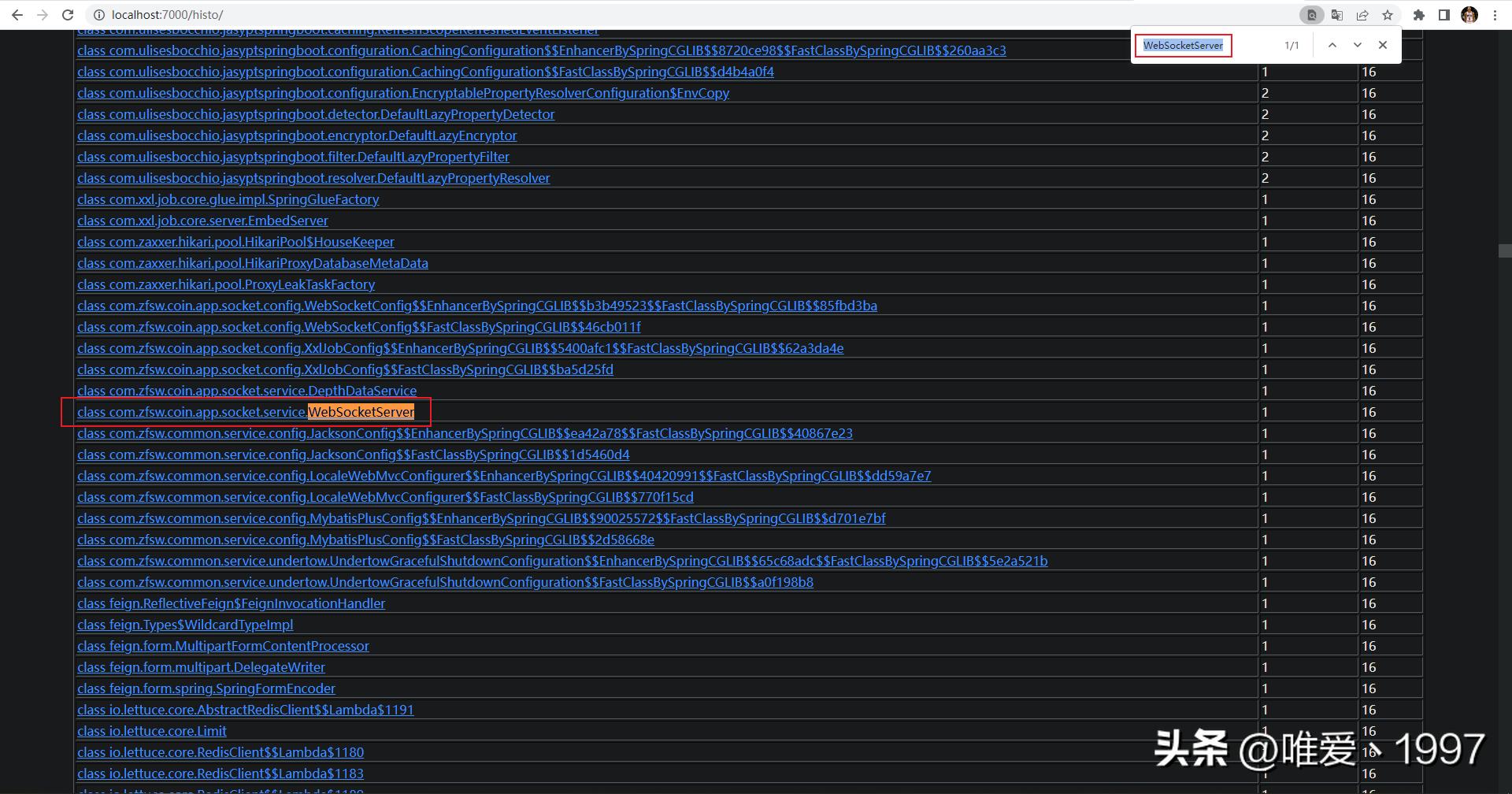Bookmark this tab with the star icon
This screenshot has width=1512, height=794.
tap(1388, 15)
